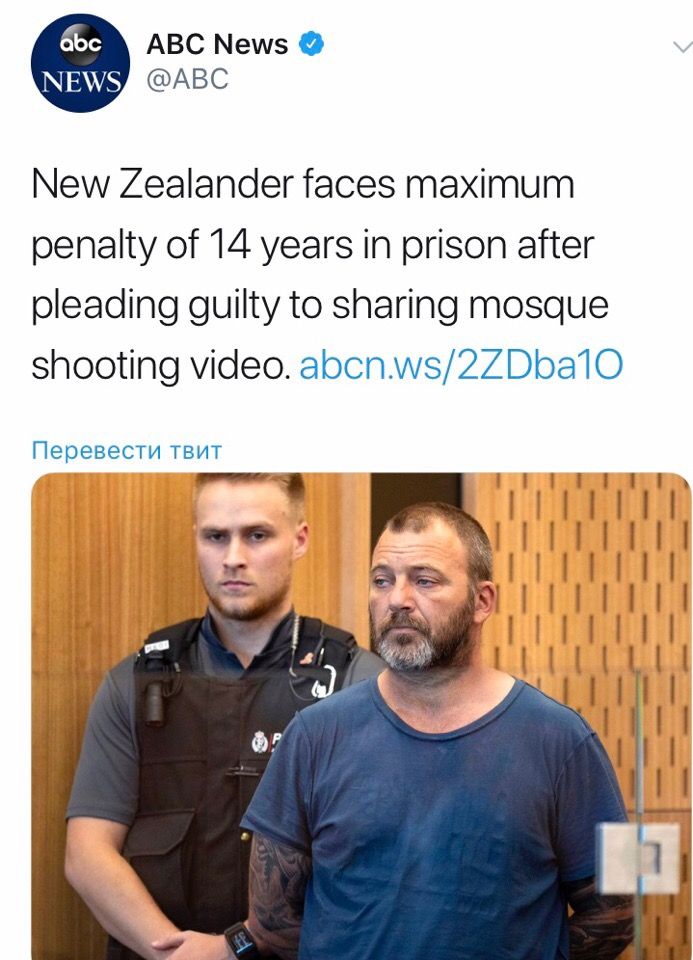693x960 pixels.
Task: Open the ABC News profile avatar
Action: coord(80,63)
